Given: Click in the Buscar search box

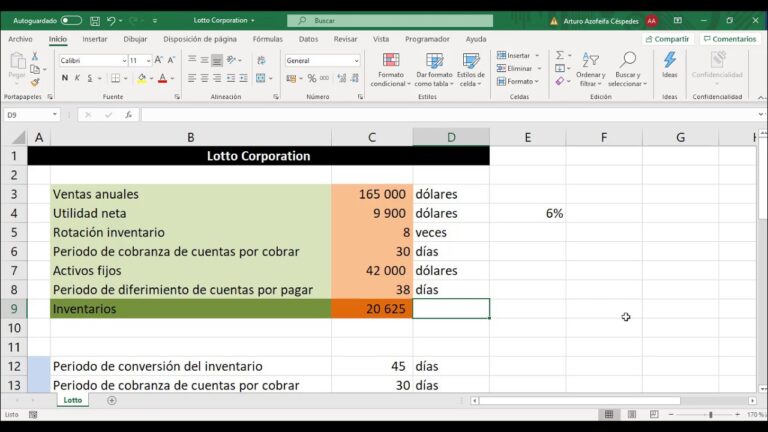Looking at the screenshot, I should (390, 21).
